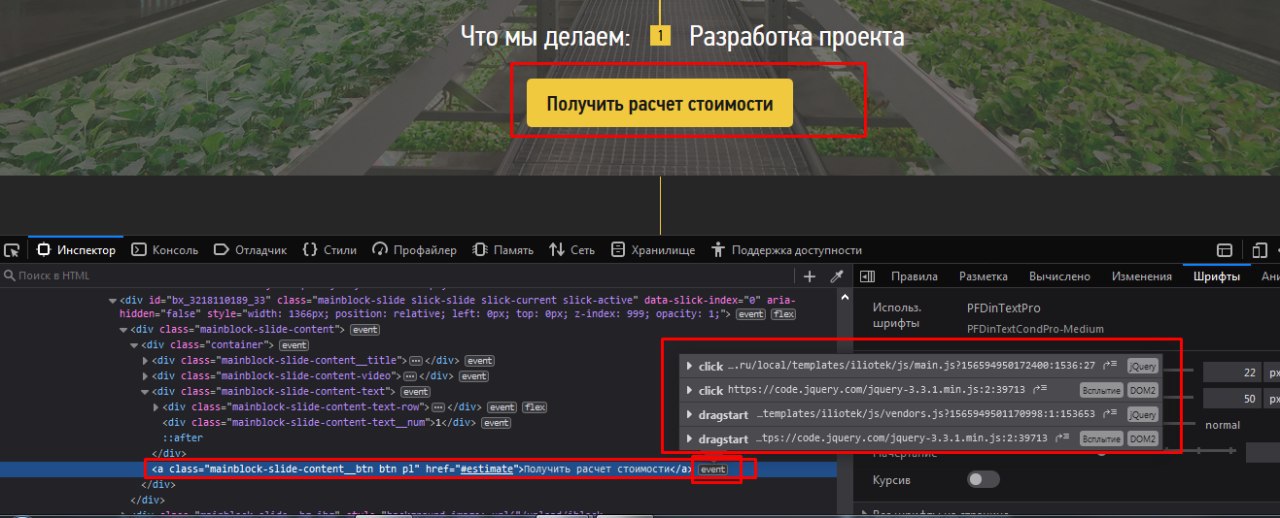Click event badge on content__title div

[480, 361]
